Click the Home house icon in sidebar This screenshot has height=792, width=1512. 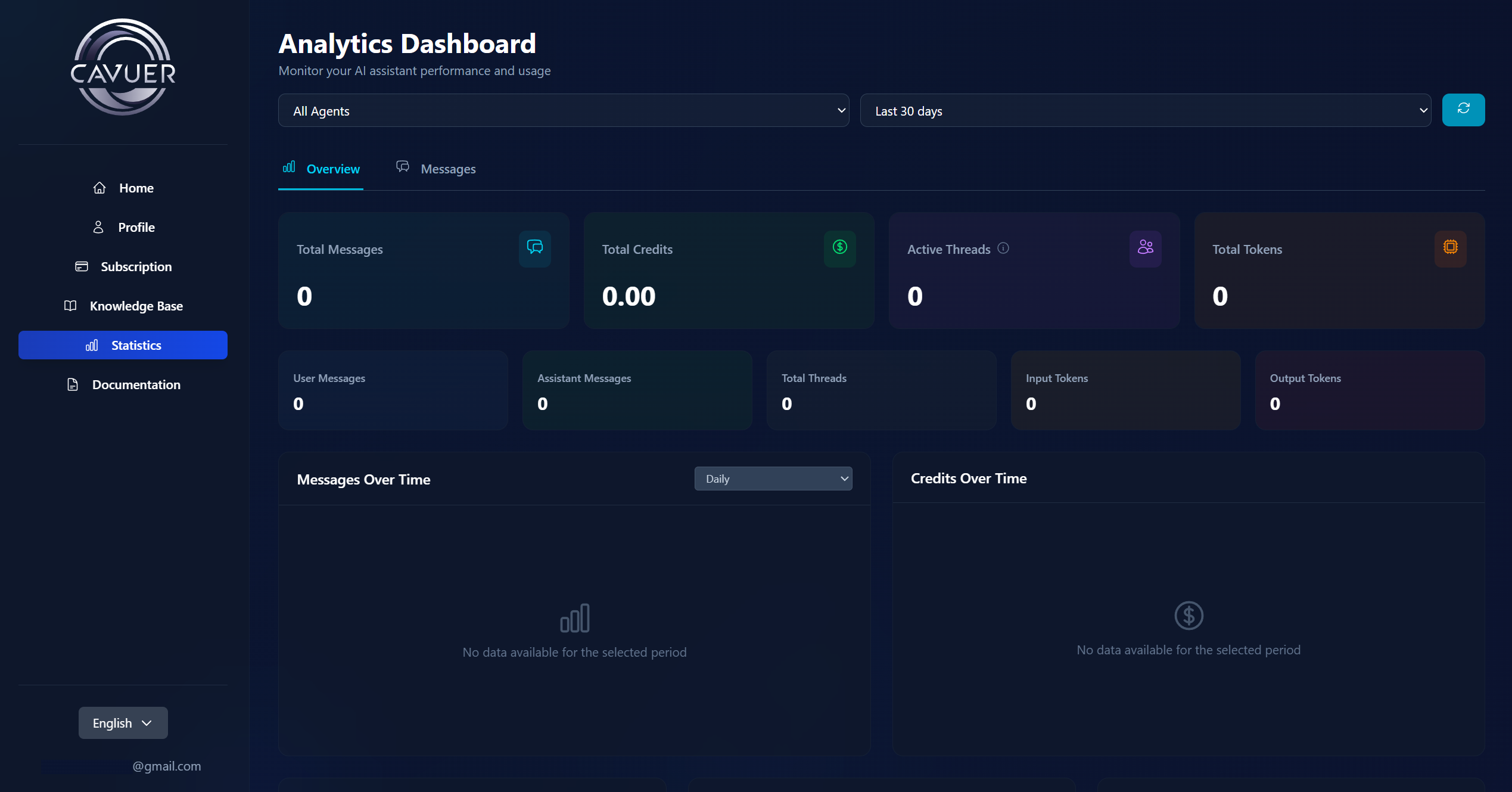[x=99, y=188]
